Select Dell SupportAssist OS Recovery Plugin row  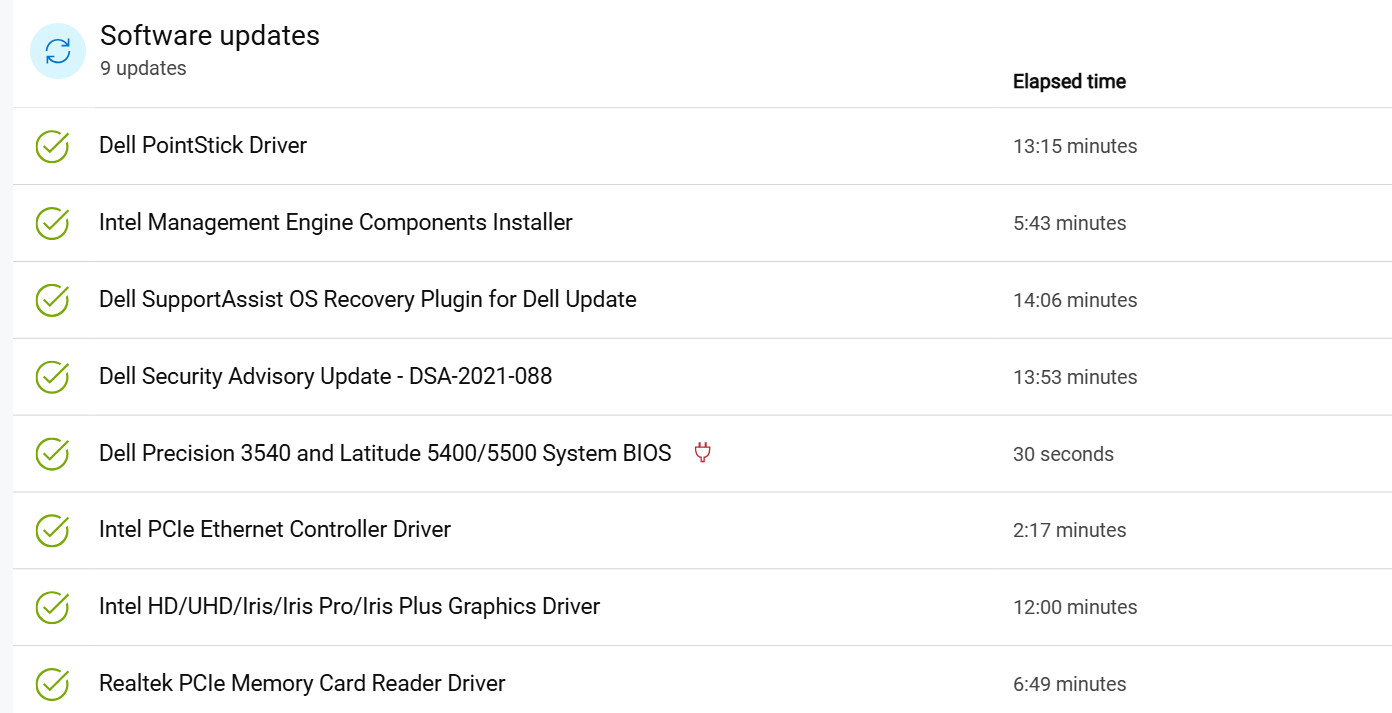tap(702, 300)
